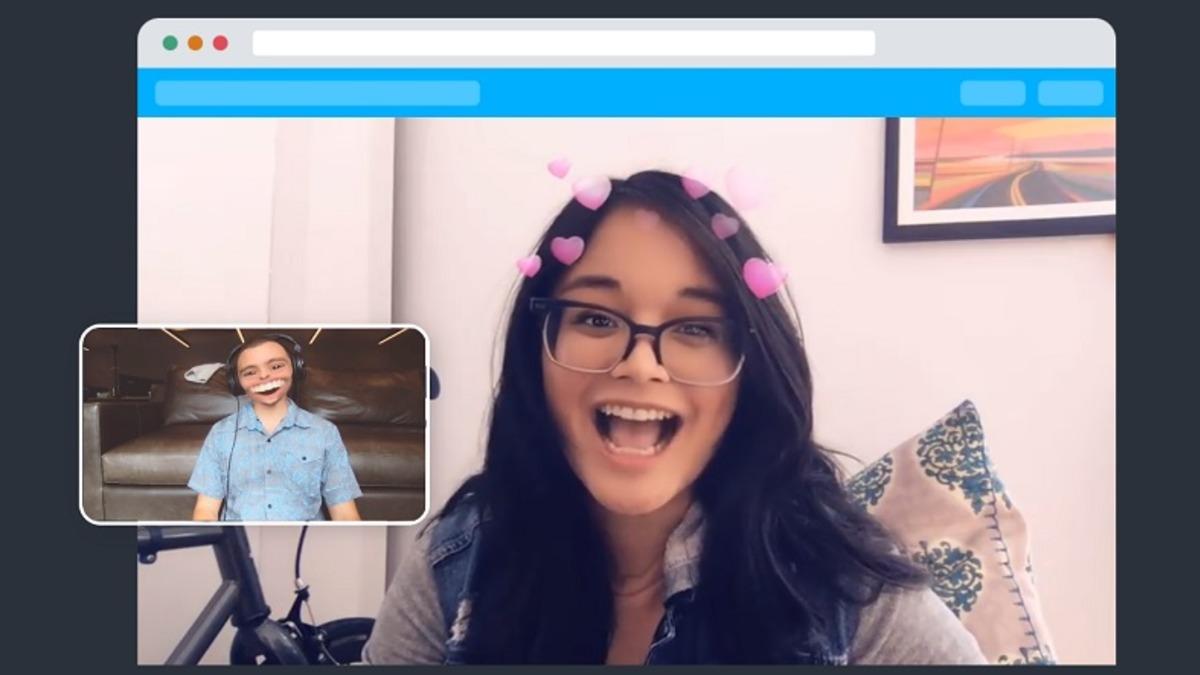Click the red dot in the title bar
This screenshot has height=675, width=1200.
(x=220, y=43)
